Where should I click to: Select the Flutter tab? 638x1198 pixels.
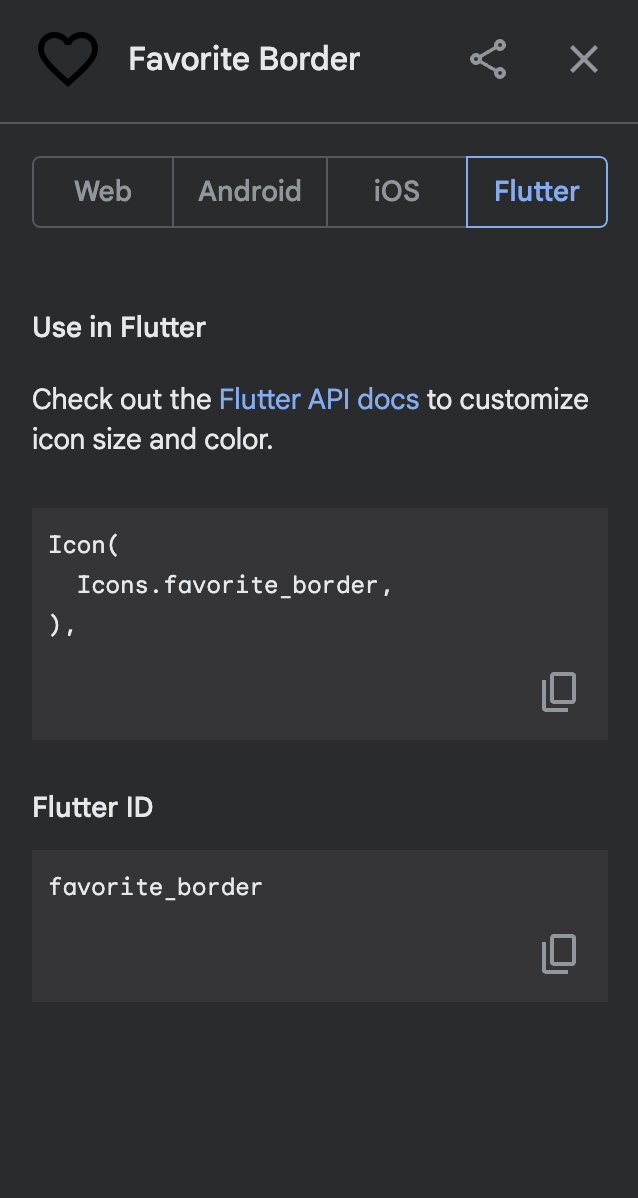(x=537, y=192)
